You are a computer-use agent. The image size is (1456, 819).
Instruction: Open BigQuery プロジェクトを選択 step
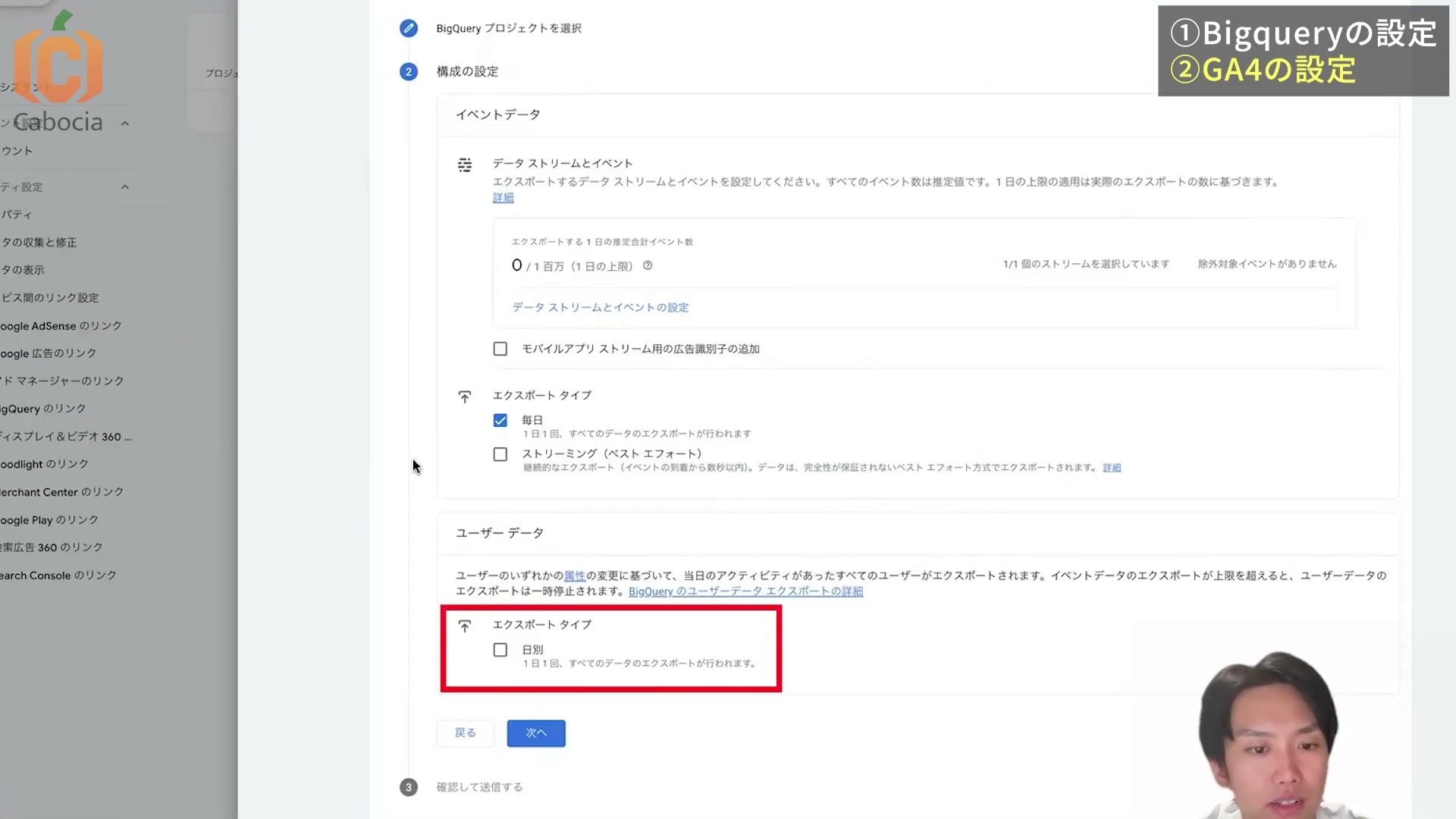click(x=509, y=28)
